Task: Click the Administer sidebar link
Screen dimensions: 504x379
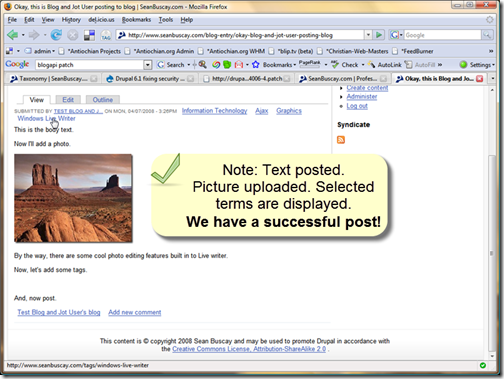Action: pyautogui.click(x=362, y=97)
